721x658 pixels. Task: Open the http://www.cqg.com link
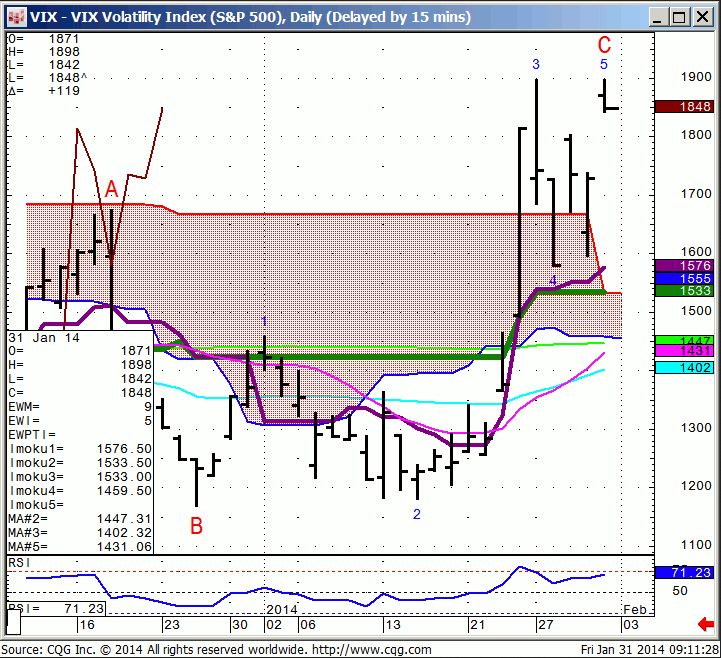coord(372,650)
